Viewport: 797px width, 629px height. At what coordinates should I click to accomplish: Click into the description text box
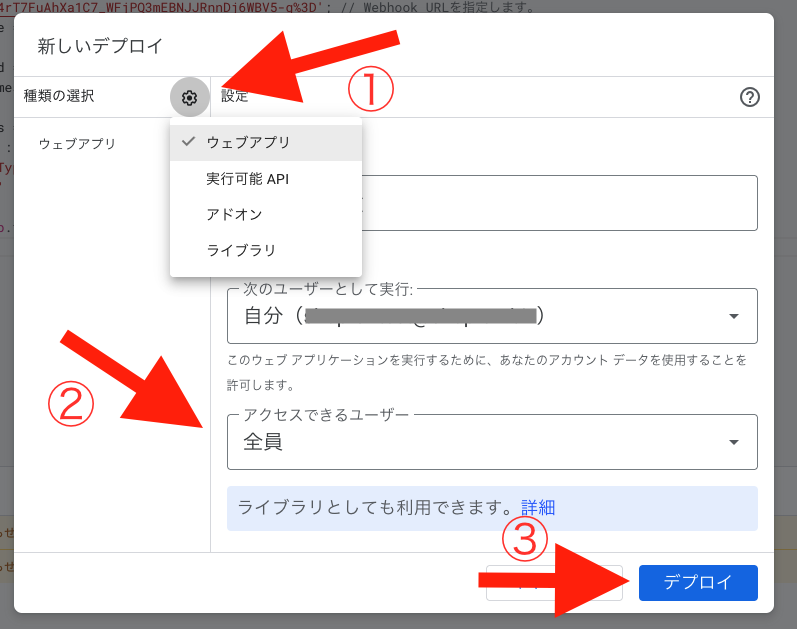pyautogui.click(x=560, y=203)
